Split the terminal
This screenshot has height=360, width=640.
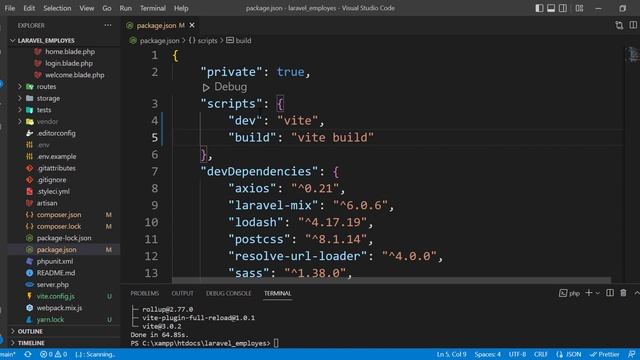(x=610, y=293)
